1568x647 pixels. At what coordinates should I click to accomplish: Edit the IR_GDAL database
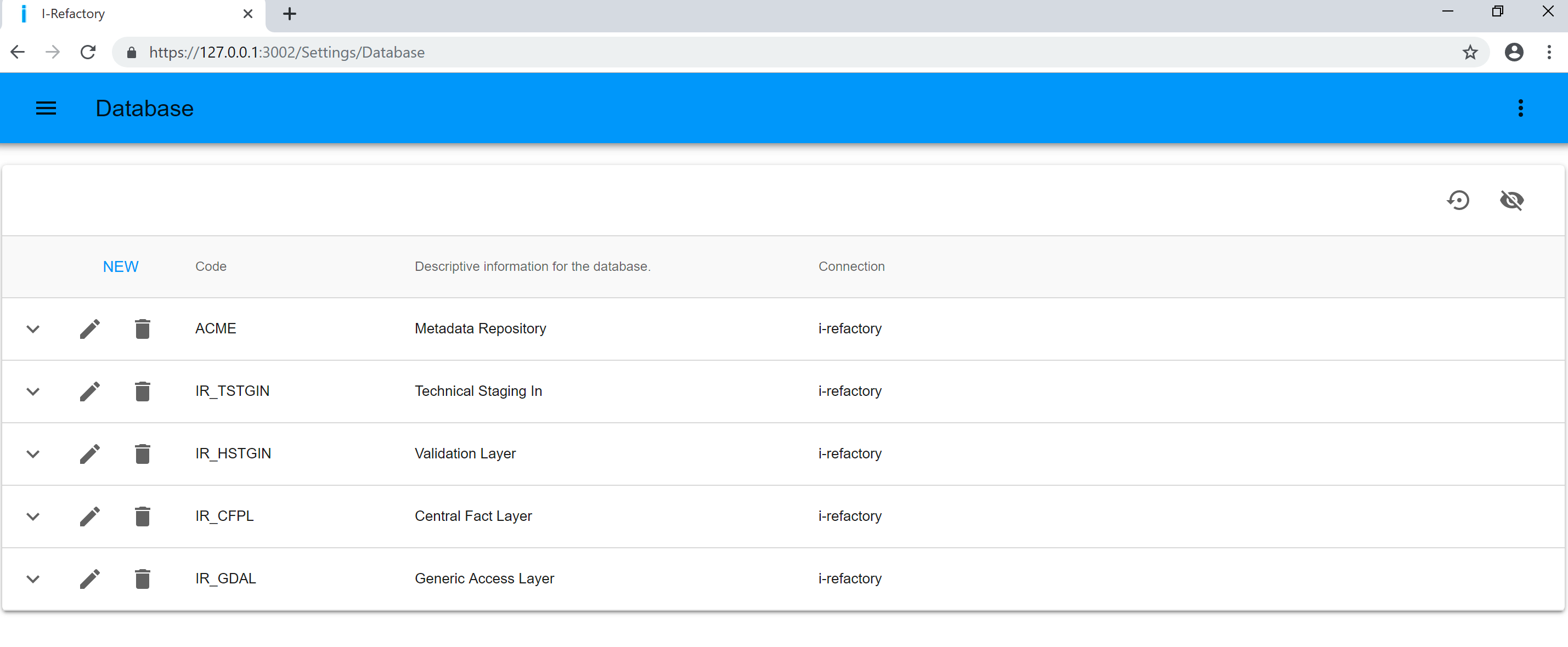click(x=89, y=580)
